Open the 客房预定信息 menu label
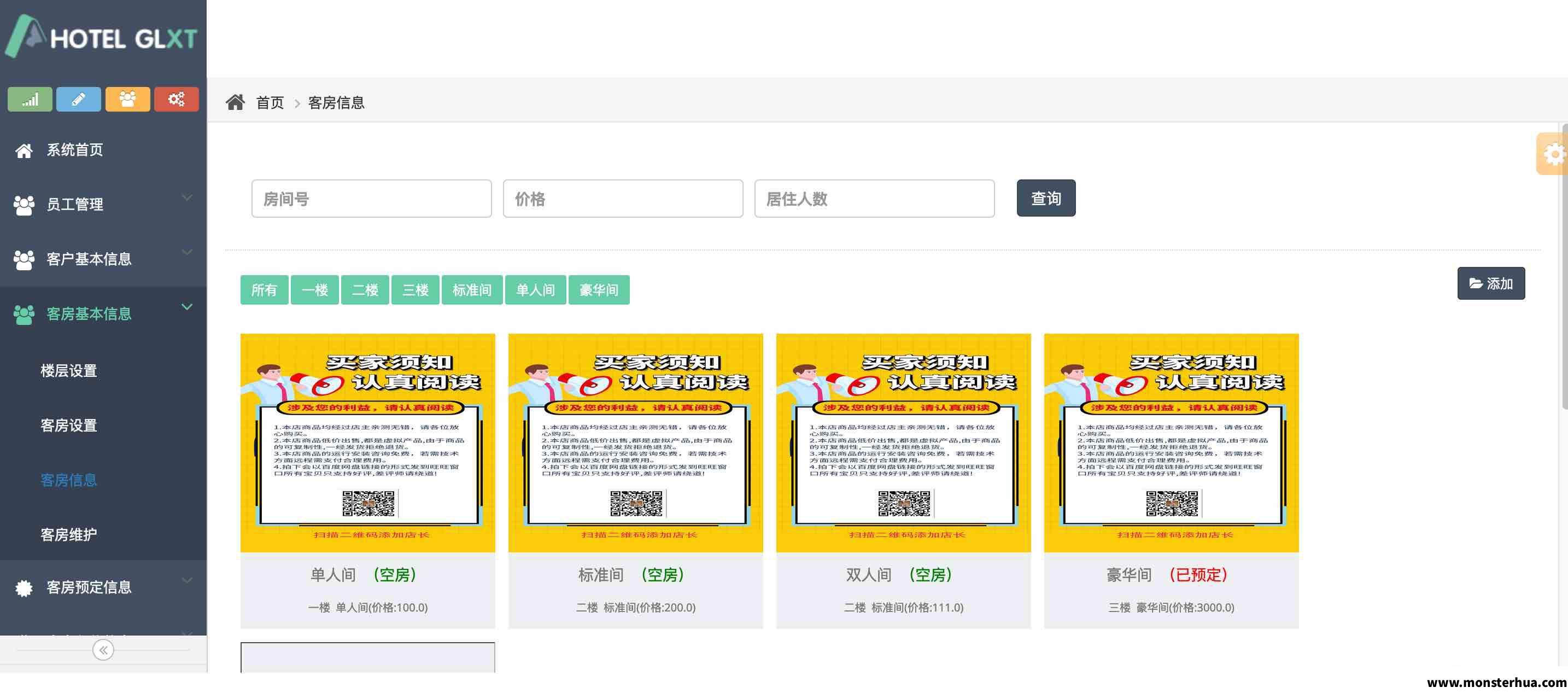Viewport: 1568px width, 699px height. [89, 587]
